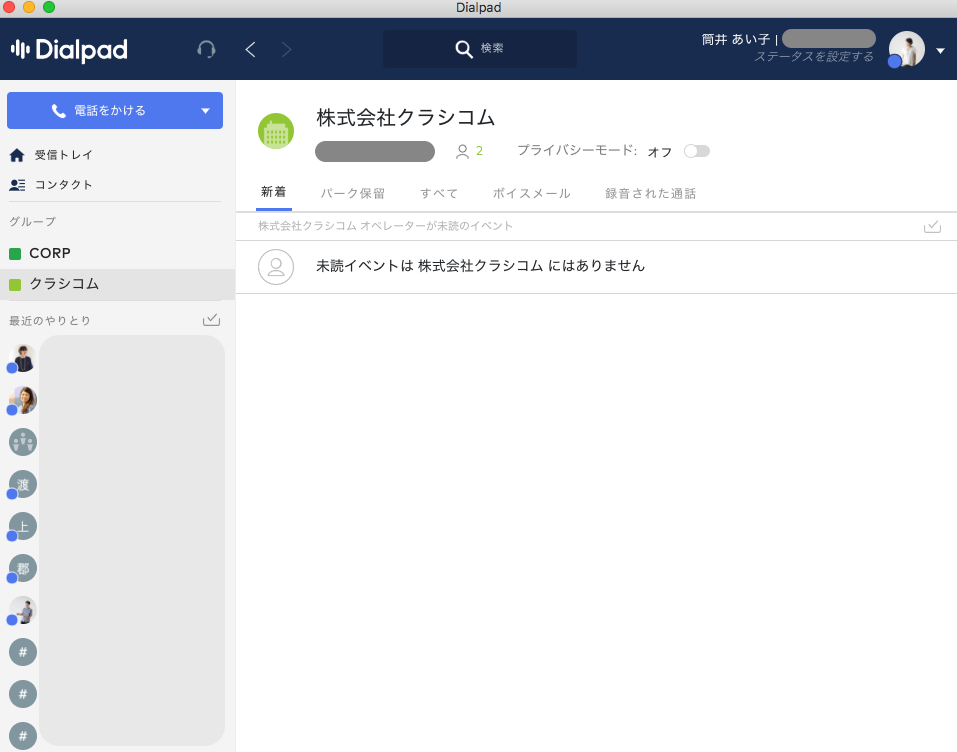
Task: Click the search magnifier icon
Action: pos(464,49)
